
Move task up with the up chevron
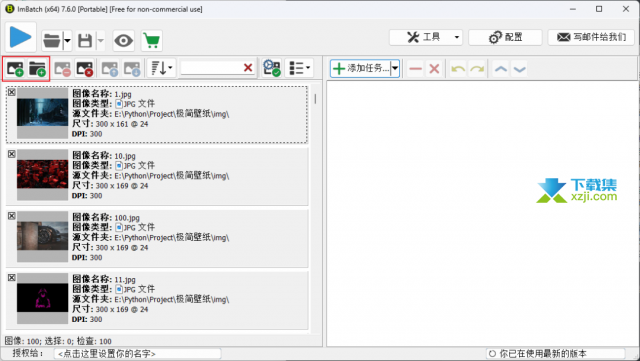(501, 69)
